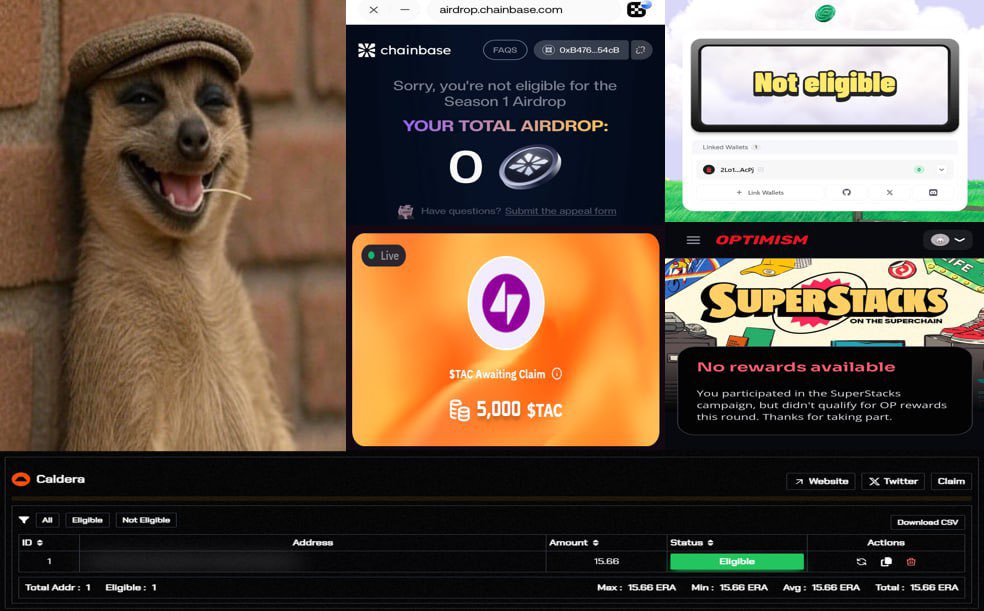
Task: Click the green coin logo above Not eligible
Action: tap(825, 13)
